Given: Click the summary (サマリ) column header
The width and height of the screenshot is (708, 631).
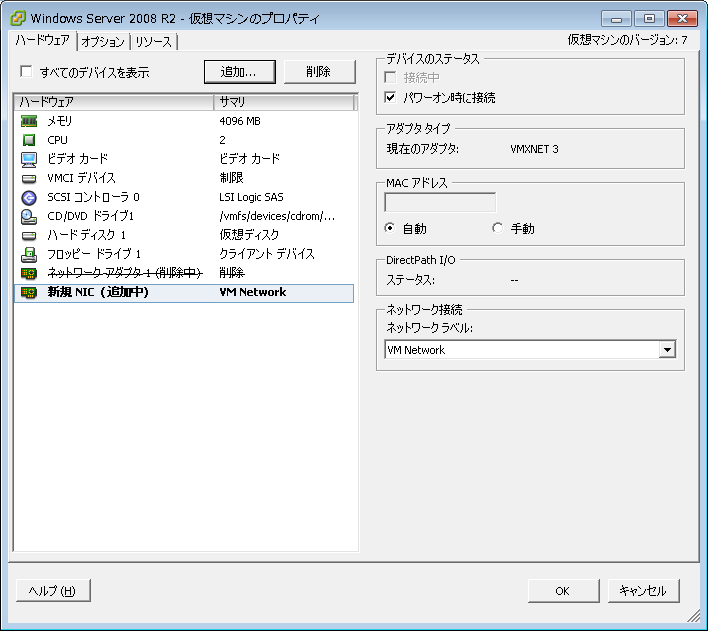Looking at the screenshot, I should point(284,102).
